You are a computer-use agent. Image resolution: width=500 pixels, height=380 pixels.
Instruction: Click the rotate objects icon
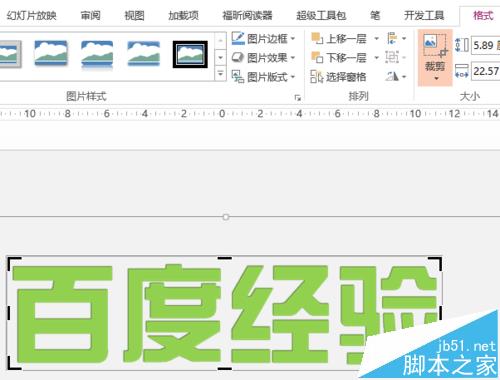click(x=392, y=77)
